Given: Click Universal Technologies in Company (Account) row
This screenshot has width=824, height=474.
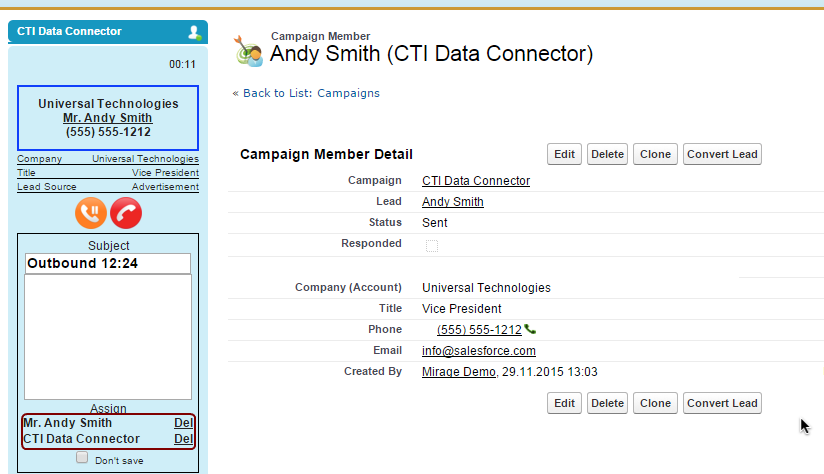Looking at the screenshot, I should point(486,288).
